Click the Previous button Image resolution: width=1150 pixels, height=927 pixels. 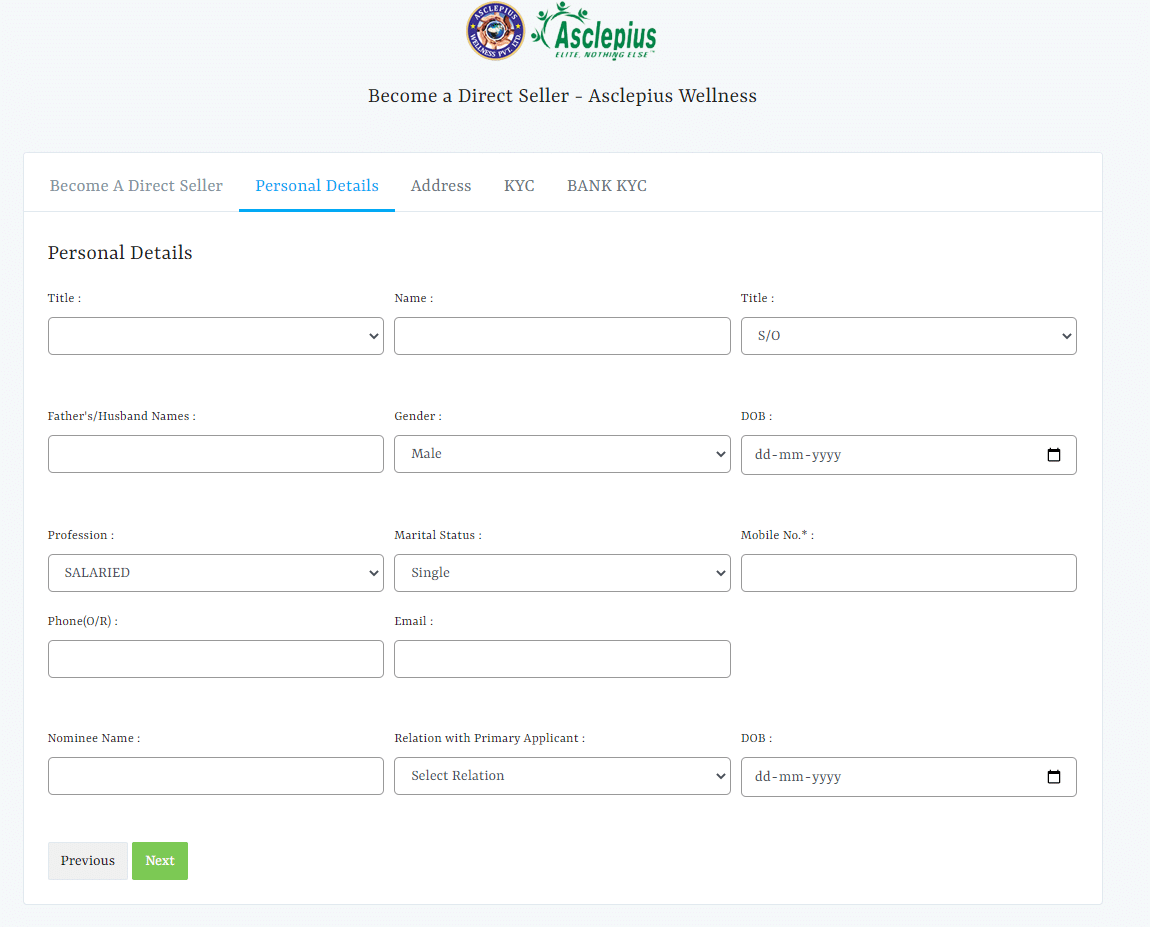click(x=88, y=861)
